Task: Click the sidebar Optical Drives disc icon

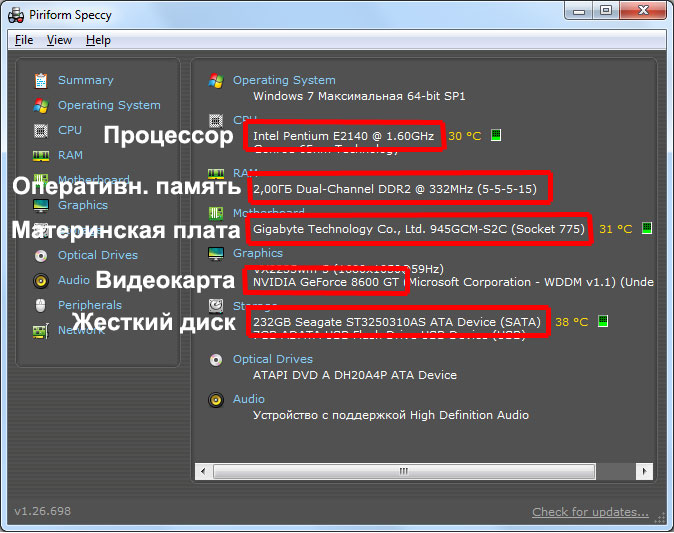Action: (x=41, y=256)
